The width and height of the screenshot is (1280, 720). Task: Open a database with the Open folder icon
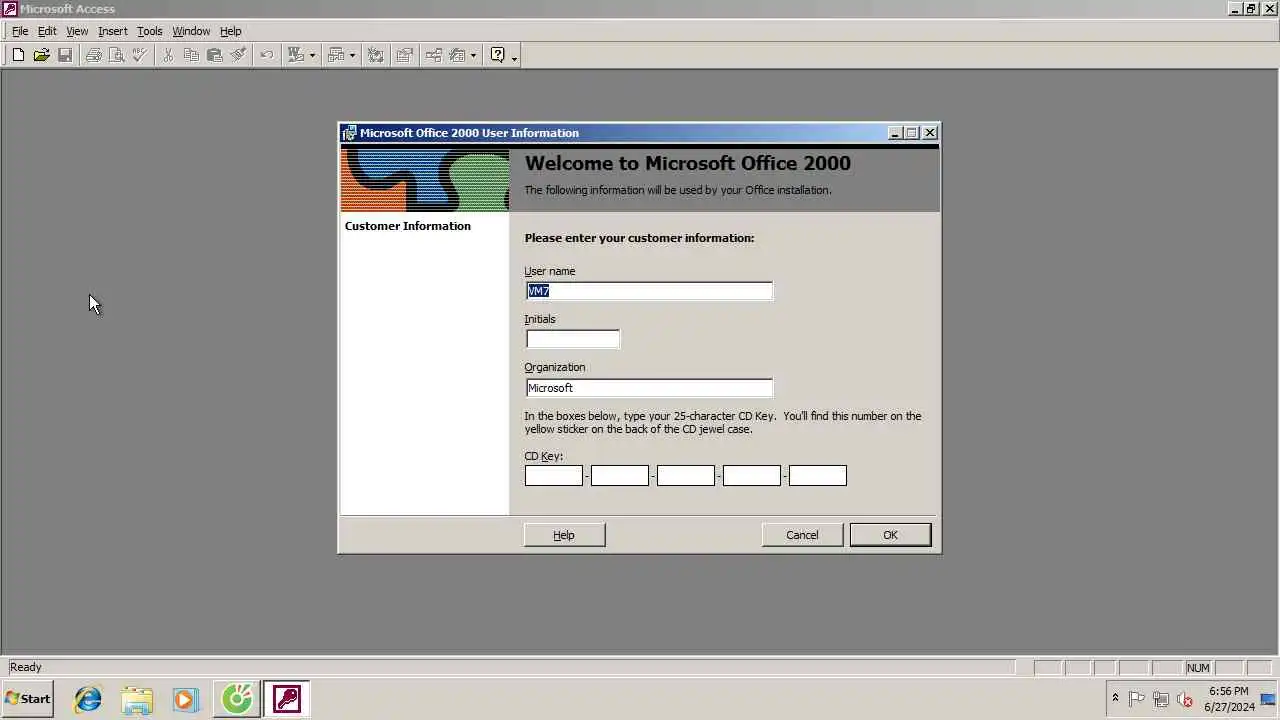[41, 55]
